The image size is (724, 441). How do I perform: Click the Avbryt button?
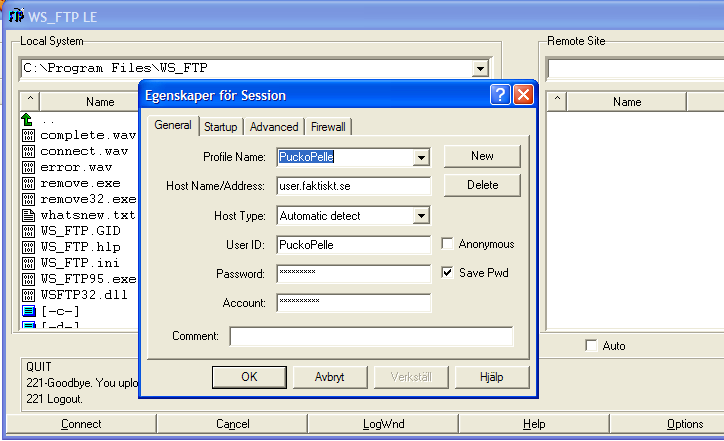[x=330, y=377]
